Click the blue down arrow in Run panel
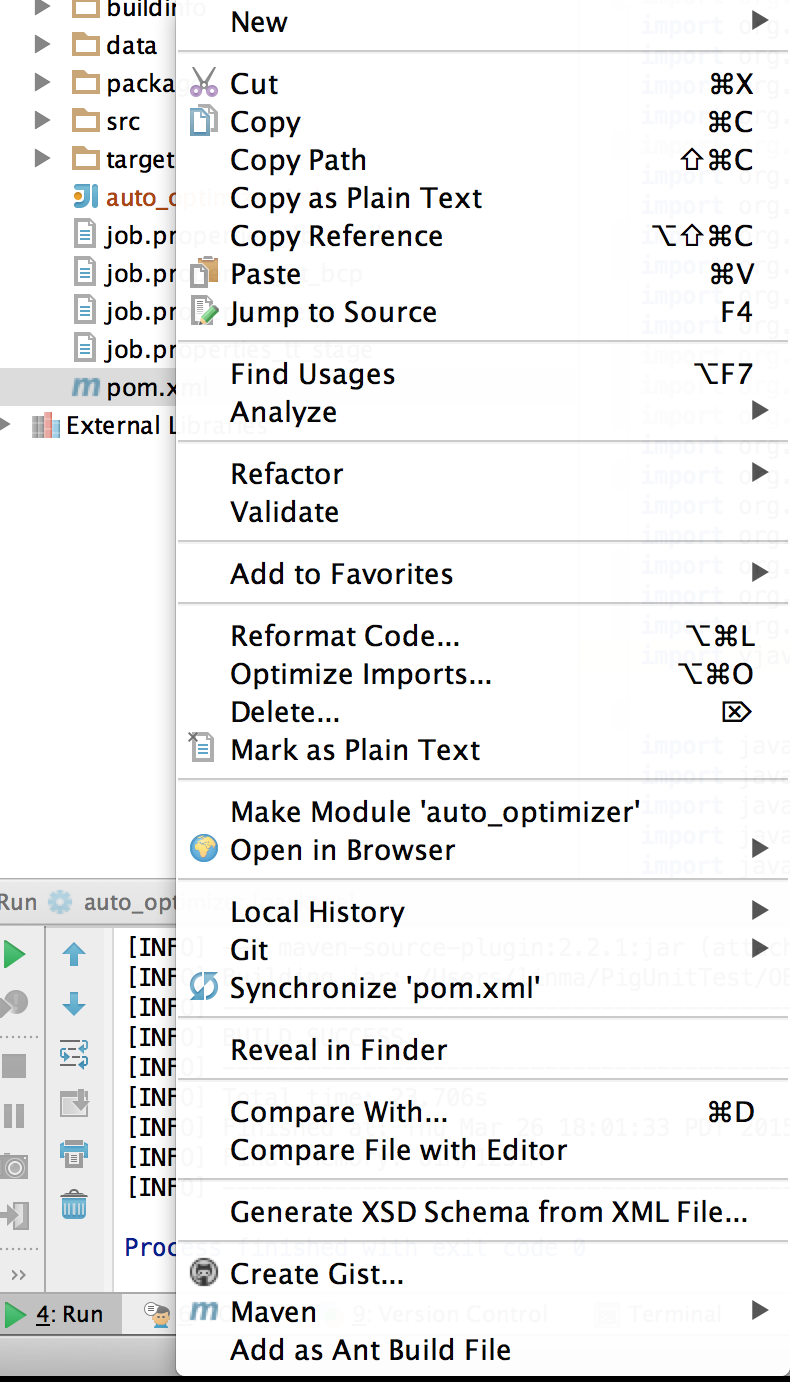The image size is (790, 1382). point(74,1004)
